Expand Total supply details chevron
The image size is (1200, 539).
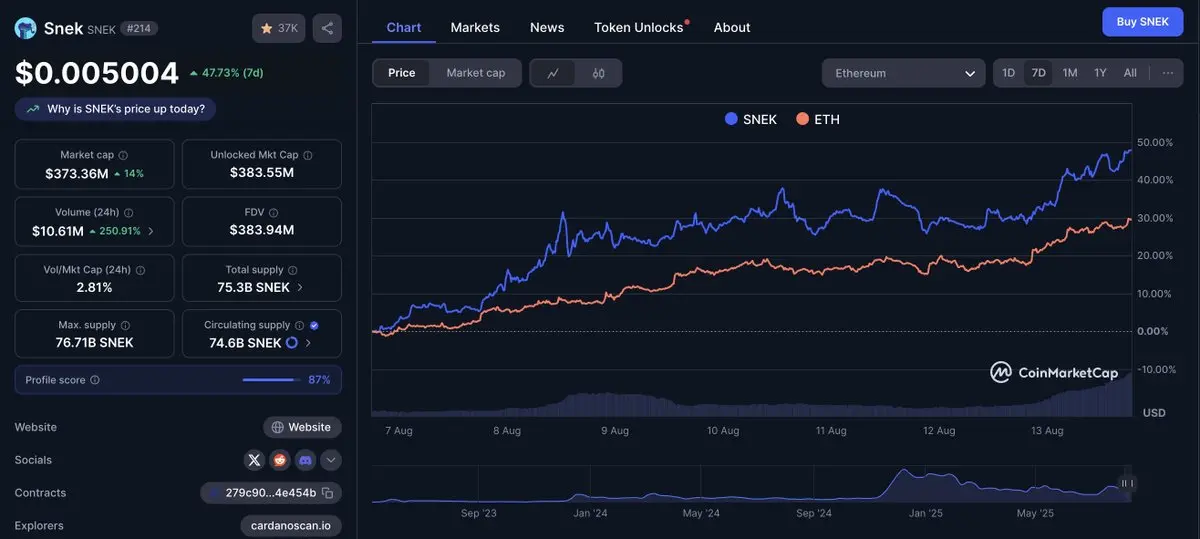click(300, 288)
